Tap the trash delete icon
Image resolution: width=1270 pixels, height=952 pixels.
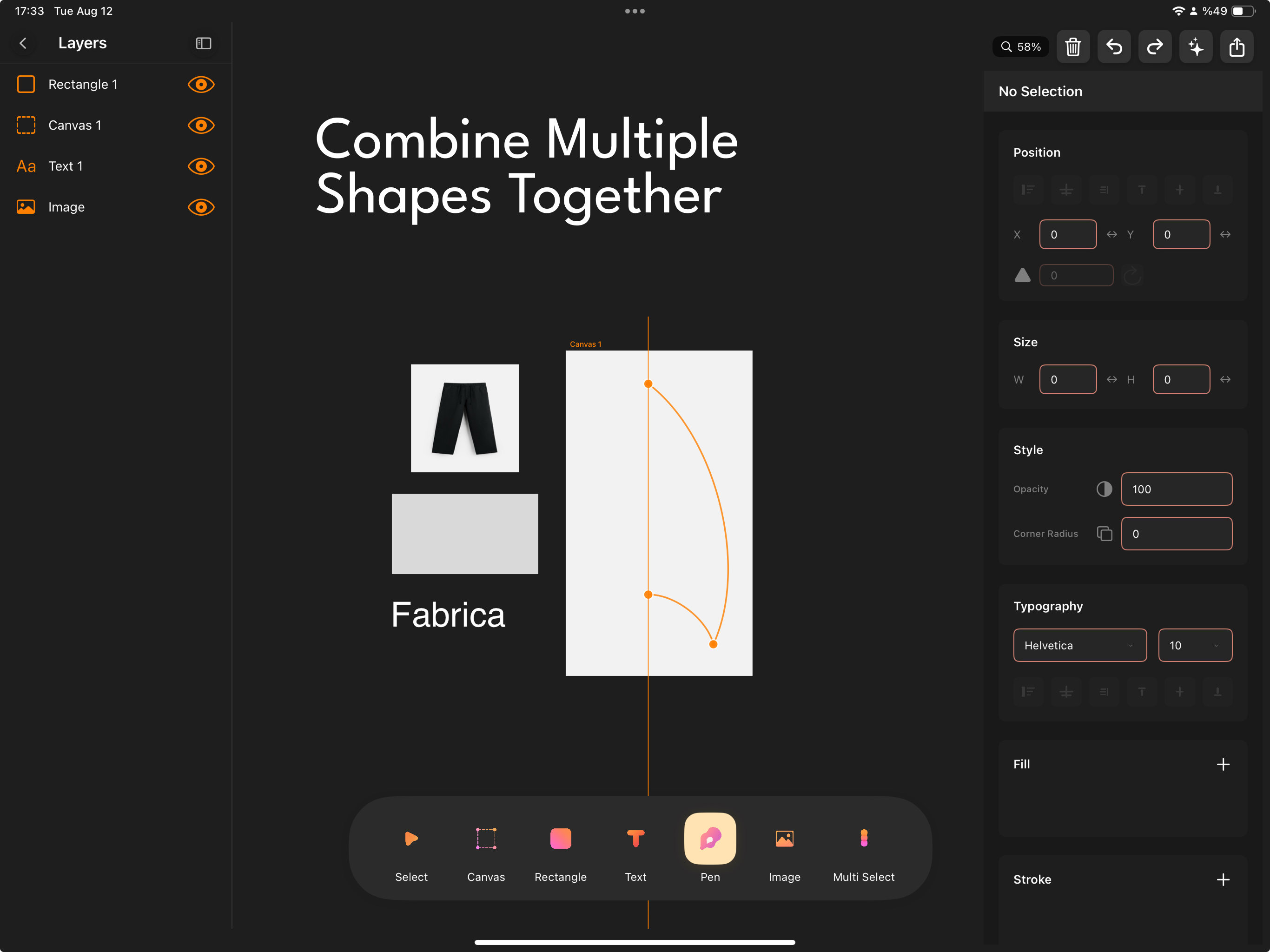pos(1073,46)
